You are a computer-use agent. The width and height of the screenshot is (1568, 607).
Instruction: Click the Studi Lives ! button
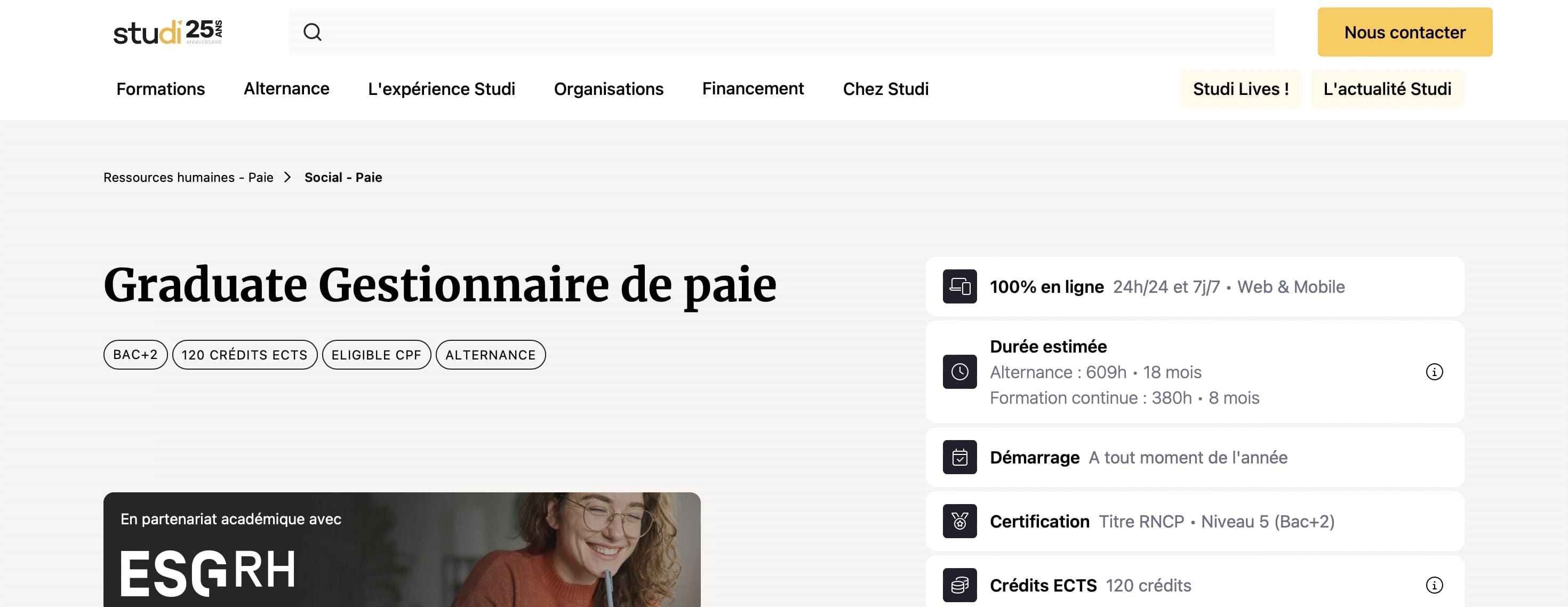[x=1241, y=89]
